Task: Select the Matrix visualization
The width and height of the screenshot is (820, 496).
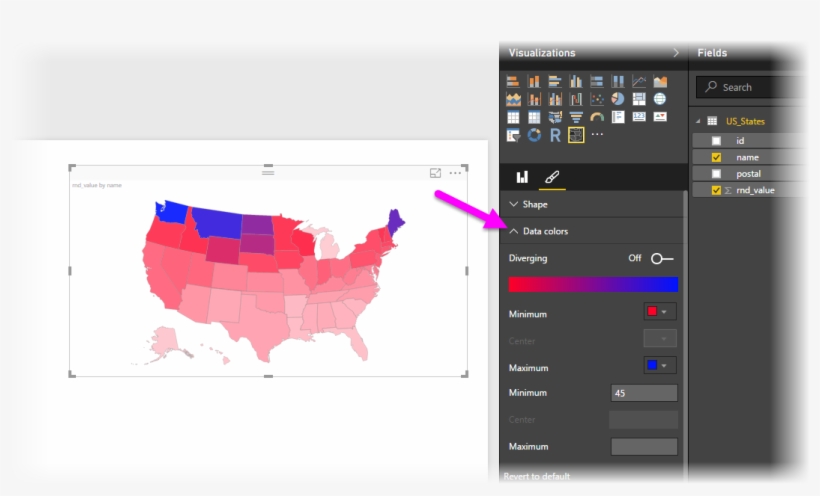Action: coord(534,117)
